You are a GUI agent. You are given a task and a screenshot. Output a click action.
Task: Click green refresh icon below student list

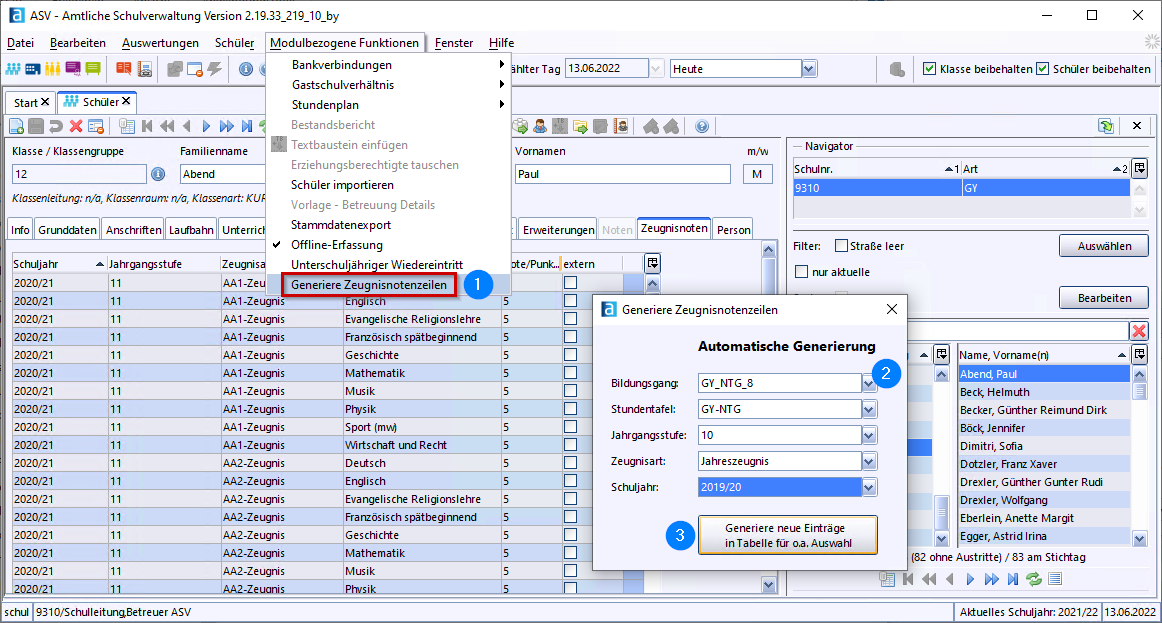pyautogui.click(x=1033, y=579)
